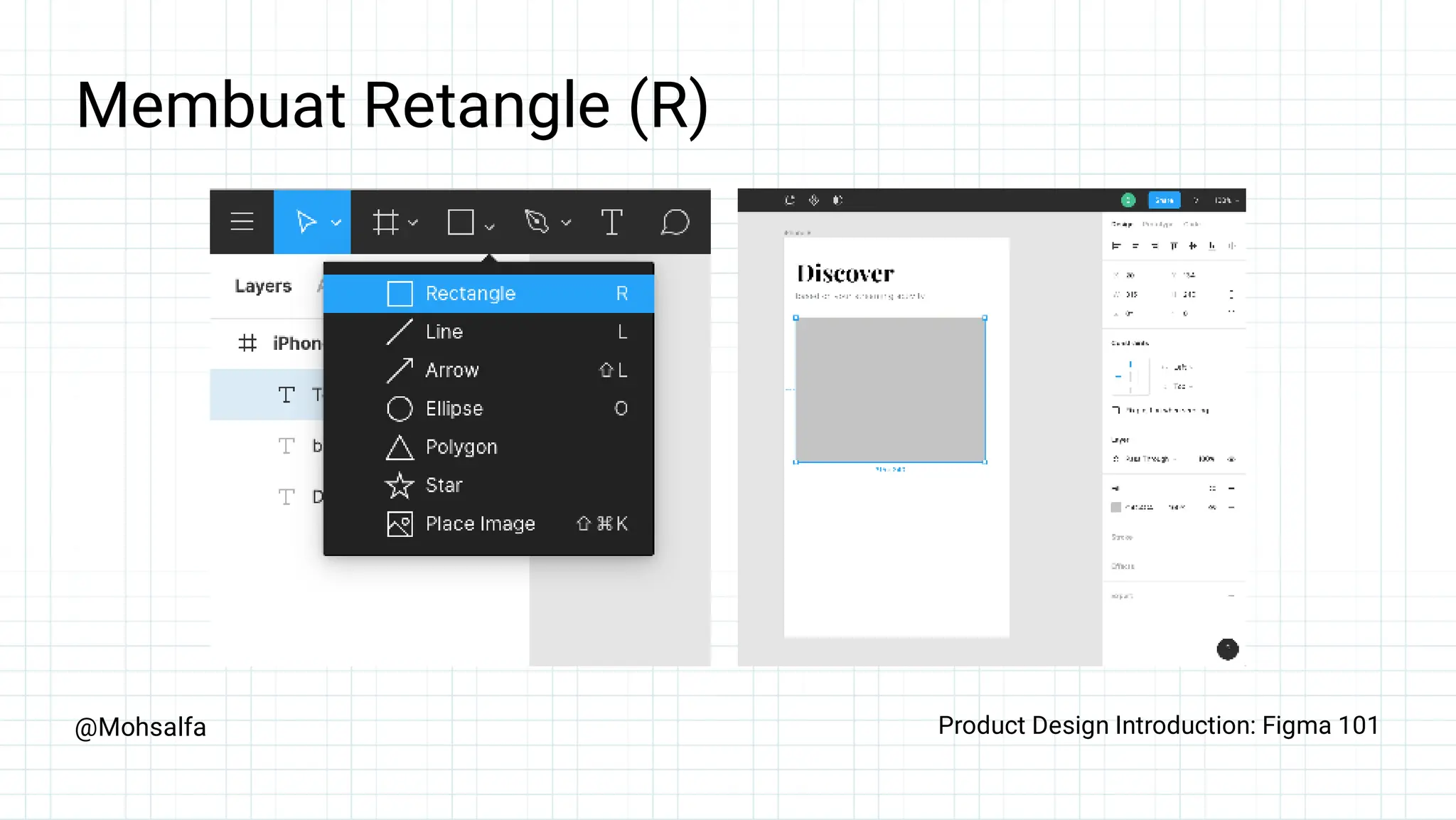Viewport: 1456px width, 820px height.
Task: Open the Layers tab
Action: click(263, 286)
